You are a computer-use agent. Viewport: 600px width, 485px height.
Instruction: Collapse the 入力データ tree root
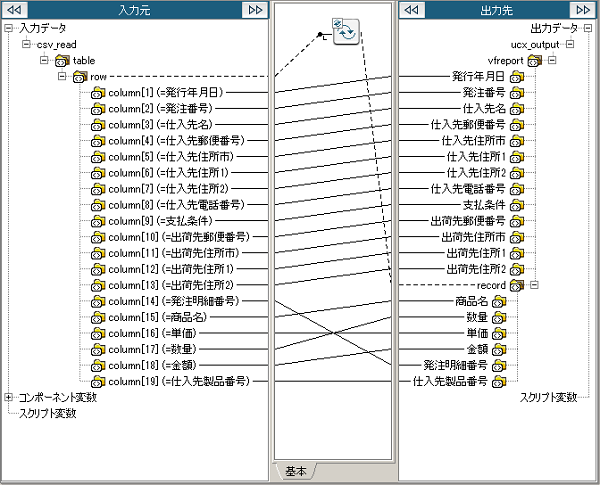[10, 28]
